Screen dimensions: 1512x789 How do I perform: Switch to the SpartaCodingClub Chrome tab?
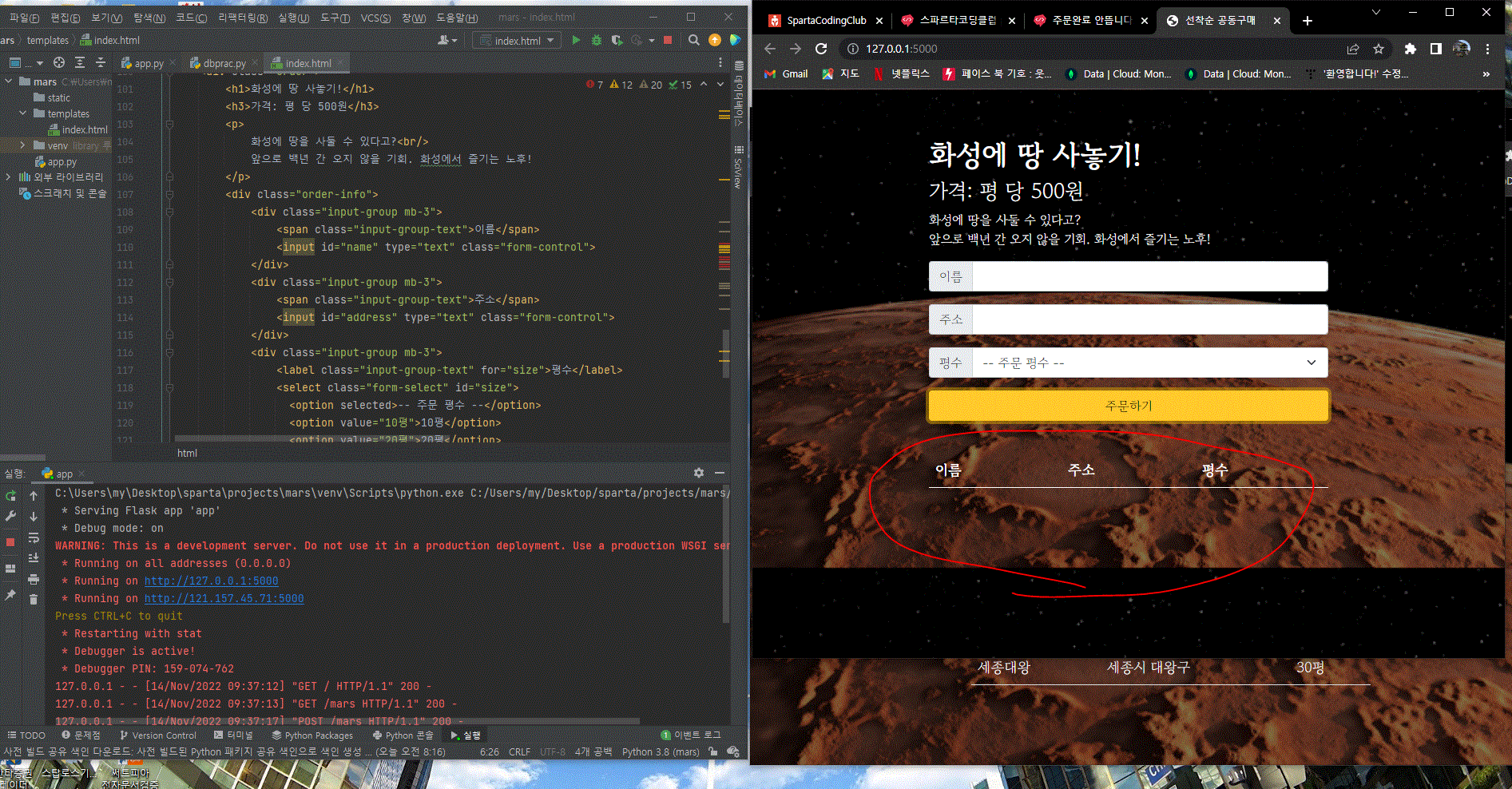tap(826, 21)
